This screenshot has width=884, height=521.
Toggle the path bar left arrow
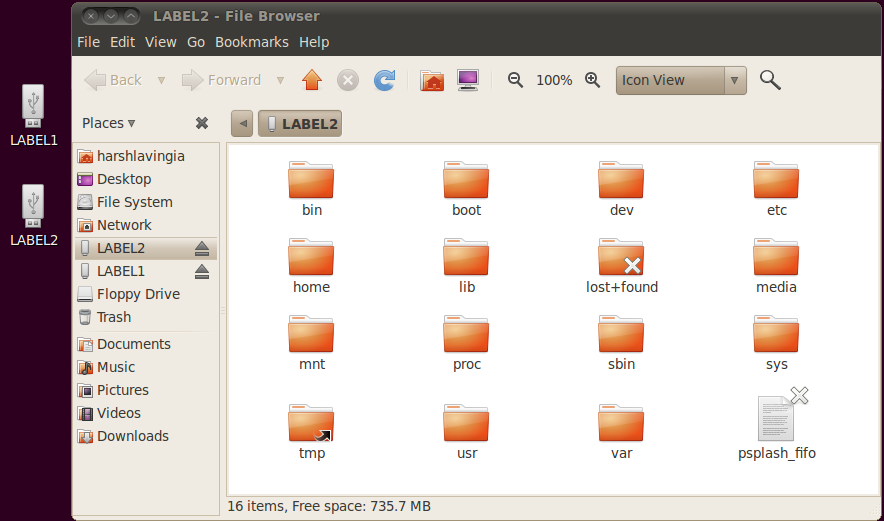click(x=242, y=123)
